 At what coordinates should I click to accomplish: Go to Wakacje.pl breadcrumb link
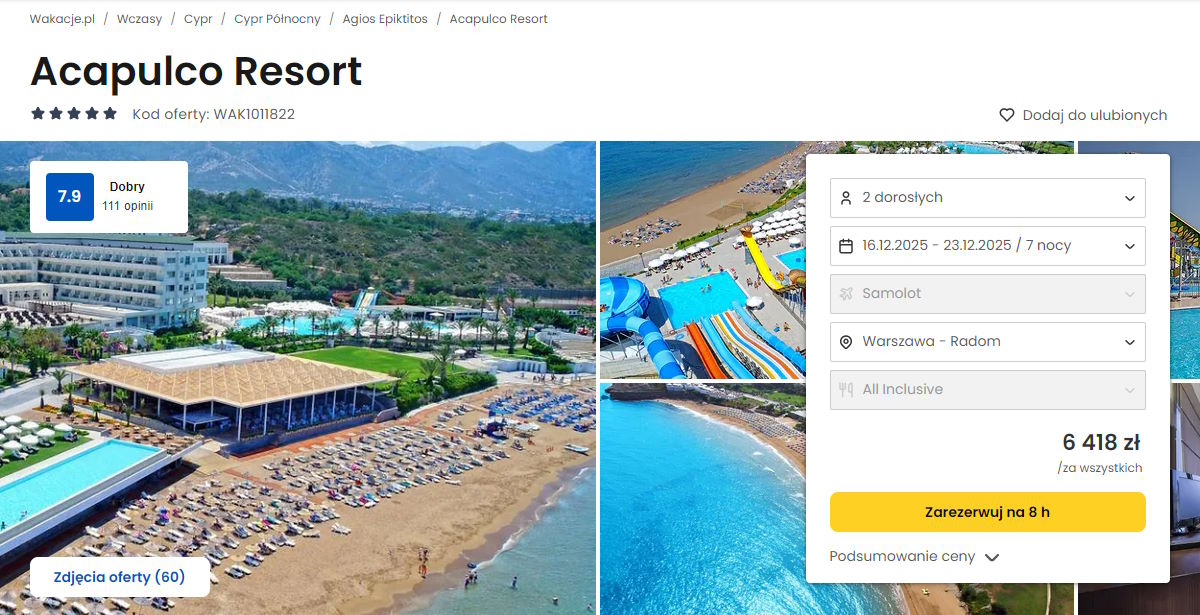point(62,19)
